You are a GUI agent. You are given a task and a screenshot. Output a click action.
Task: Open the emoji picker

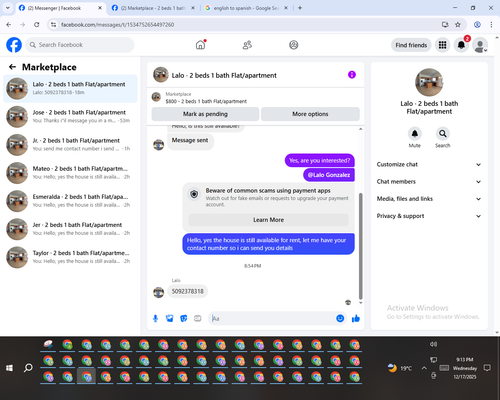[x=340, y=318]
